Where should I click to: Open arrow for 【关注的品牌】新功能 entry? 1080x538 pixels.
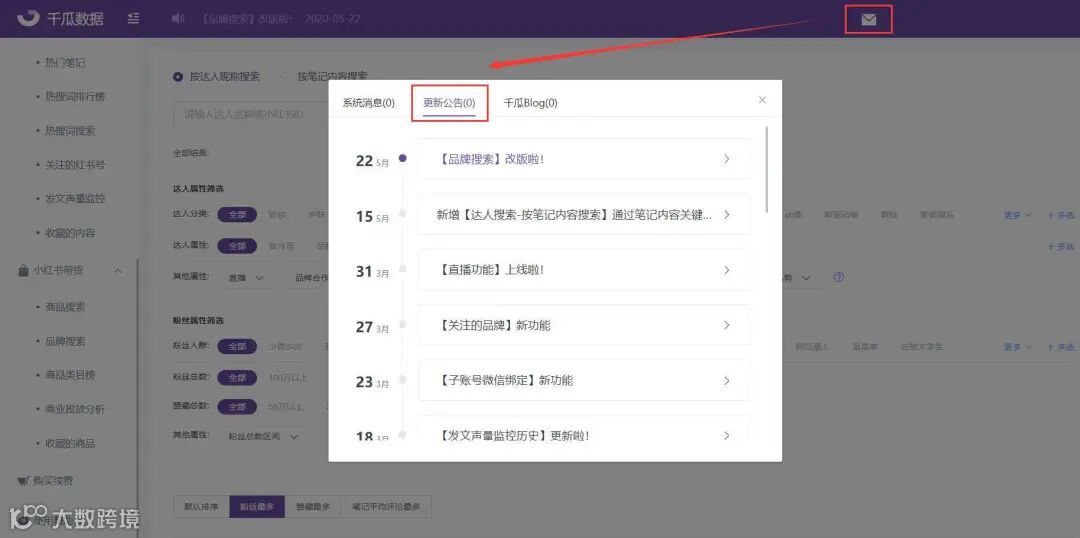[x=726, y=325]
